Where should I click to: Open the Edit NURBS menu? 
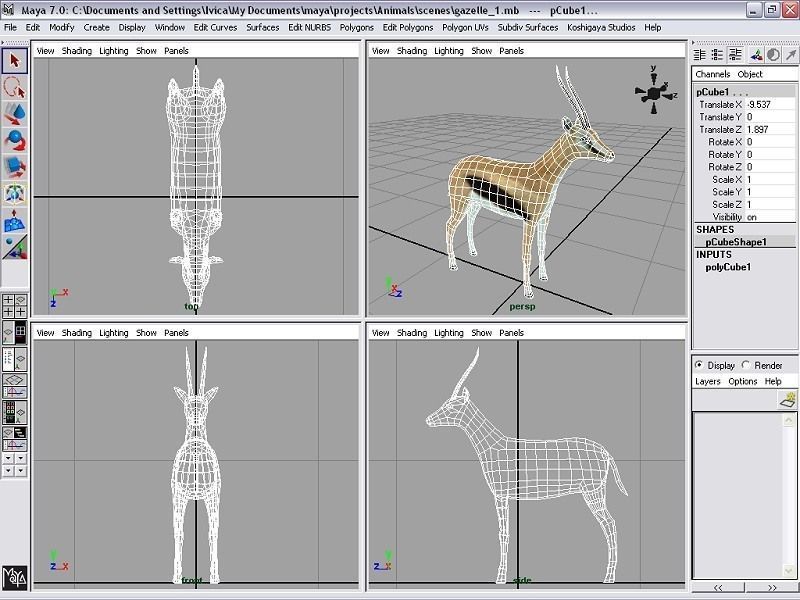coord(309,28)
